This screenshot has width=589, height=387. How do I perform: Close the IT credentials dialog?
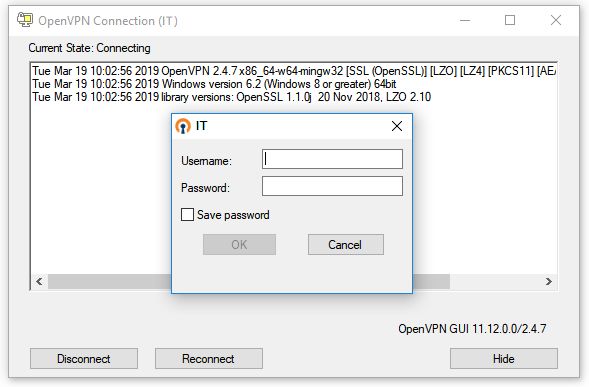(x=397, y=126)
